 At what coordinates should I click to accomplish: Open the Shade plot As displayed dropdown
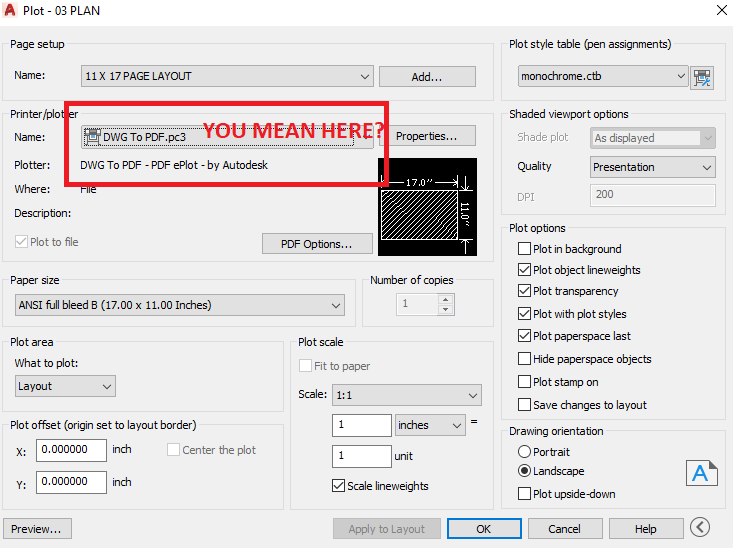(x=653, y=138)
